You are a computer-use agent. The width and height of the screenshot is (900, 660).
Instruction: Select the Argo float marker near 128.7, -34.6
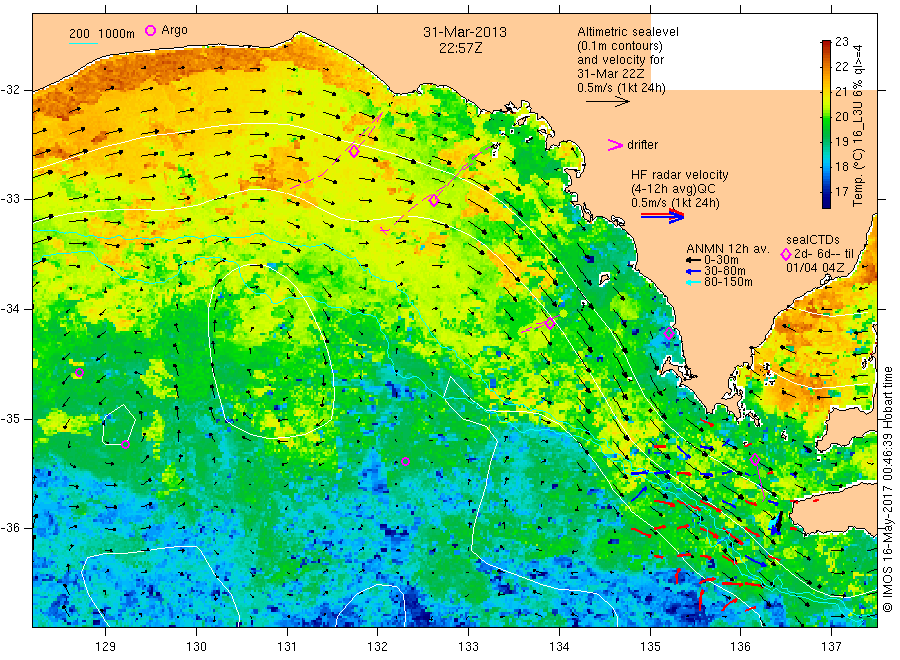point(79,373)
